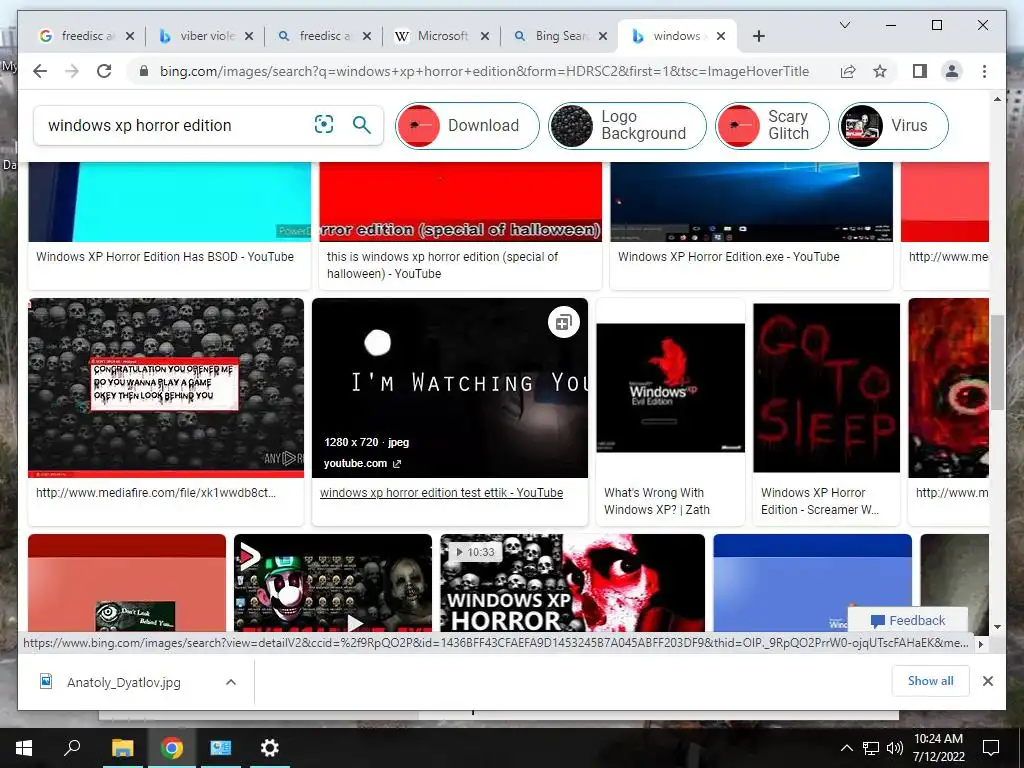This screenshot has width=1024, height=768.
Task: Open 'special of halloween' YouTube result title
Action: [443, 265]
